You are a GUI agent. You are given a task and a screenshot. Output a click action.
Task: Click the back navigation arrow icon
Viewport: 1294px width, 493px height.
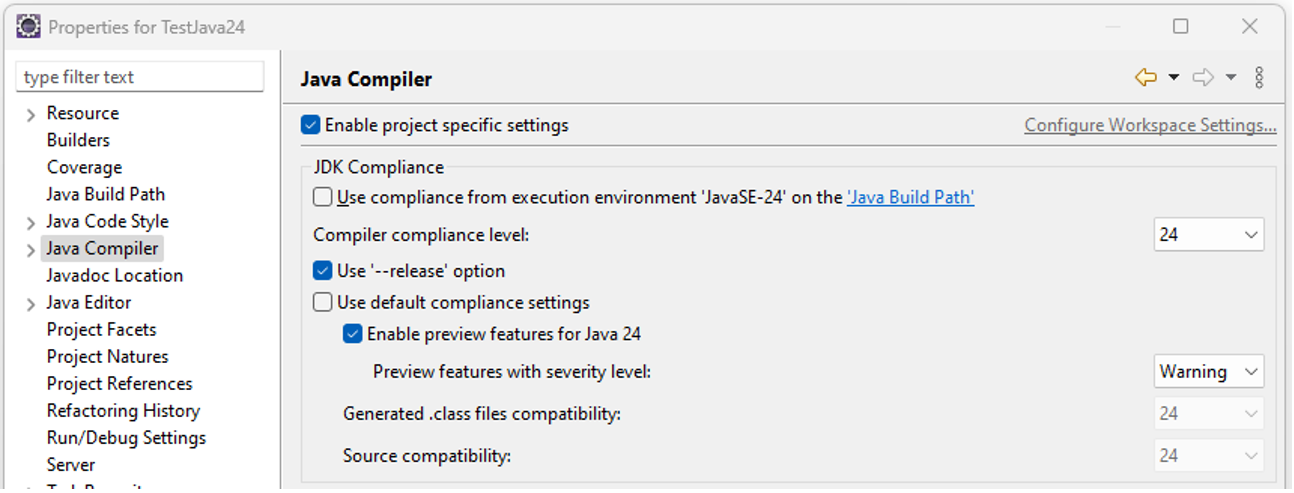pos(1146,78)
